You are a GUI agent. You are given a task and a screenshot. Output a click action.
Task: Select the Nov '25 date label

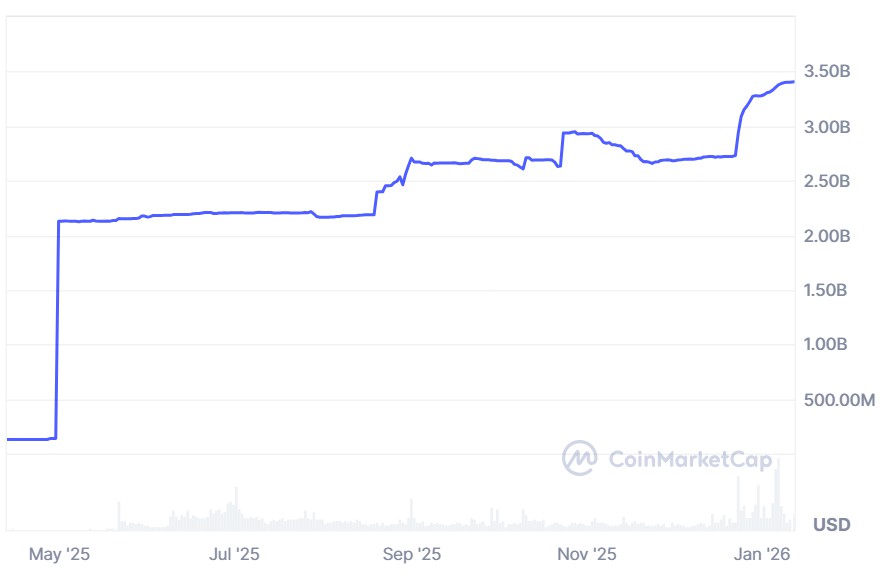click(x=587, y=553)
